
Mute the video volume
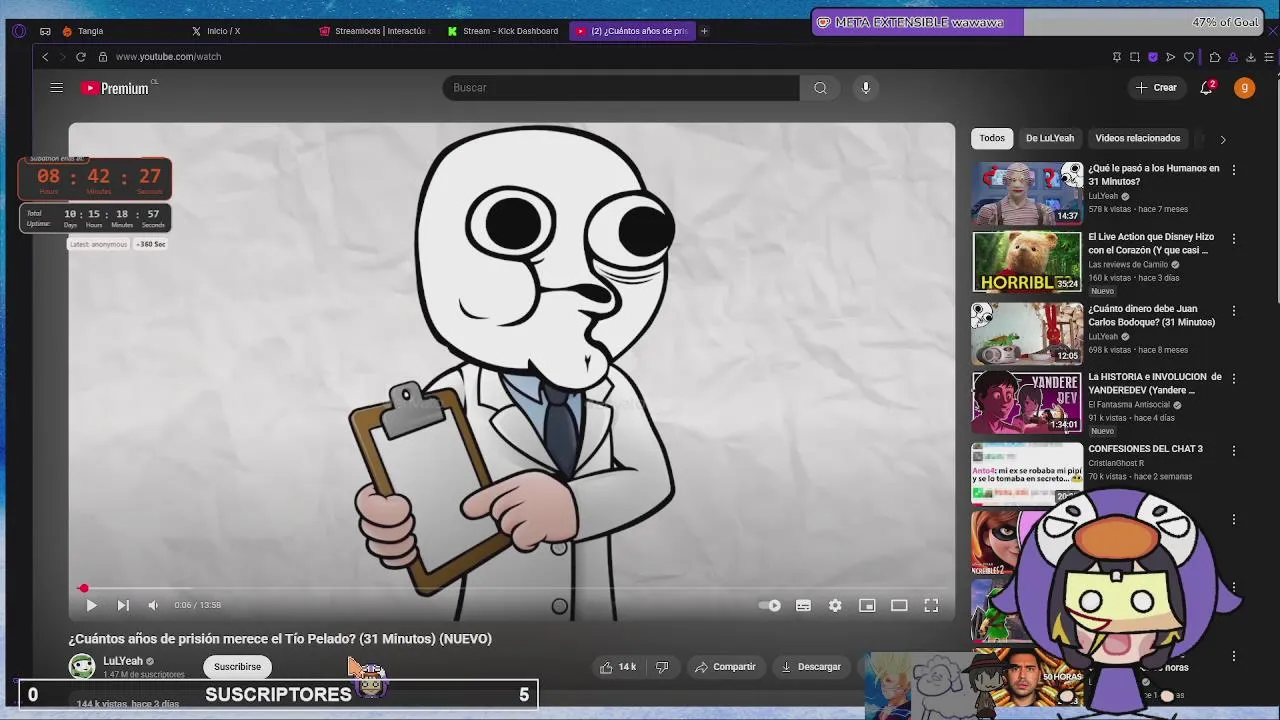tap(153, 605)
